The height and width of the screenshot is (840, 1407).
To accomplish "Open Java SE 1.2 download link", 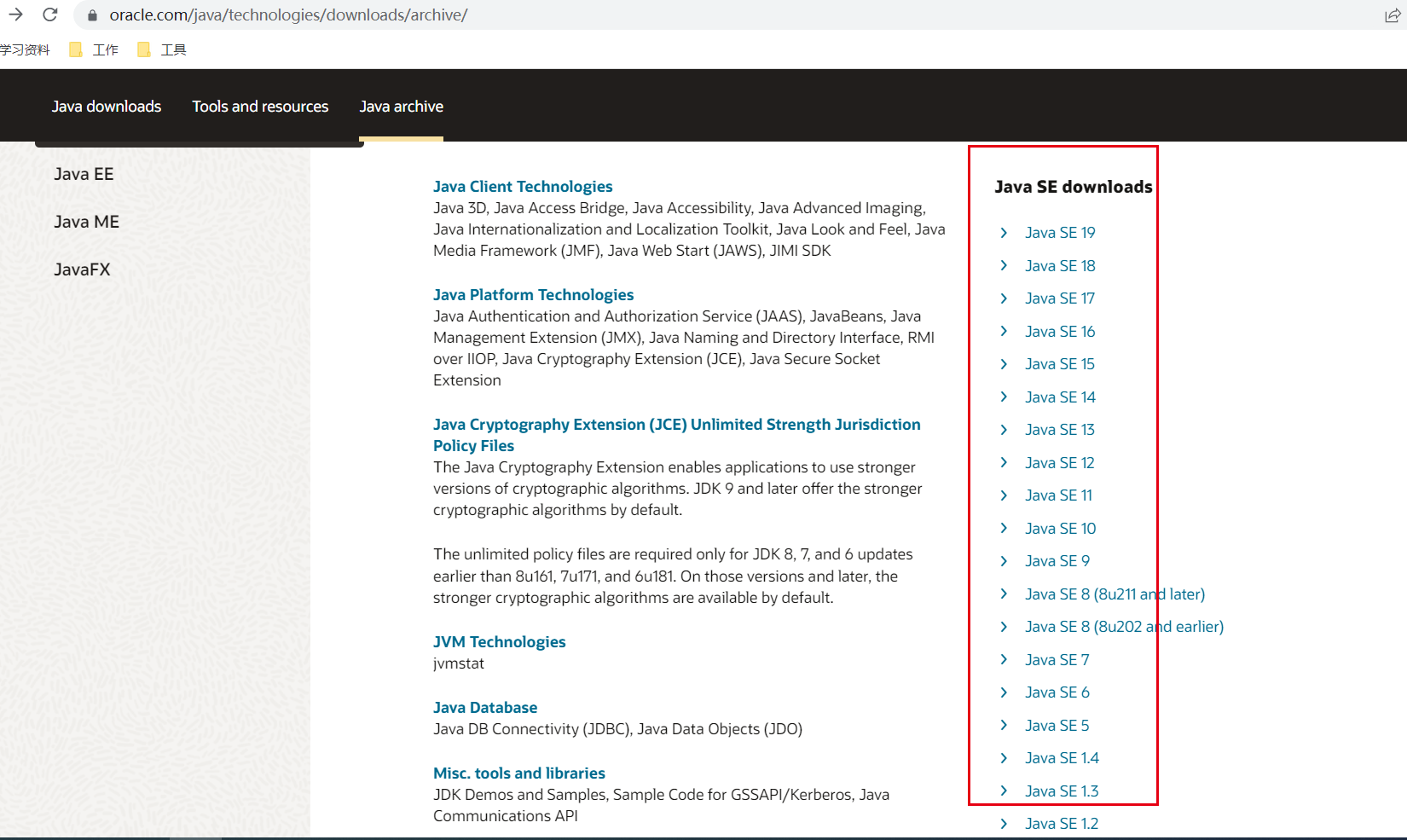I will click(1062, 824).
